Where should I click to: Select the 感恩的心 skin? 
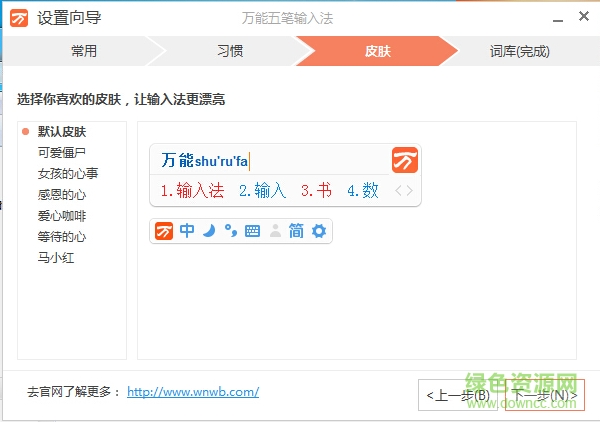click(62, 195)
